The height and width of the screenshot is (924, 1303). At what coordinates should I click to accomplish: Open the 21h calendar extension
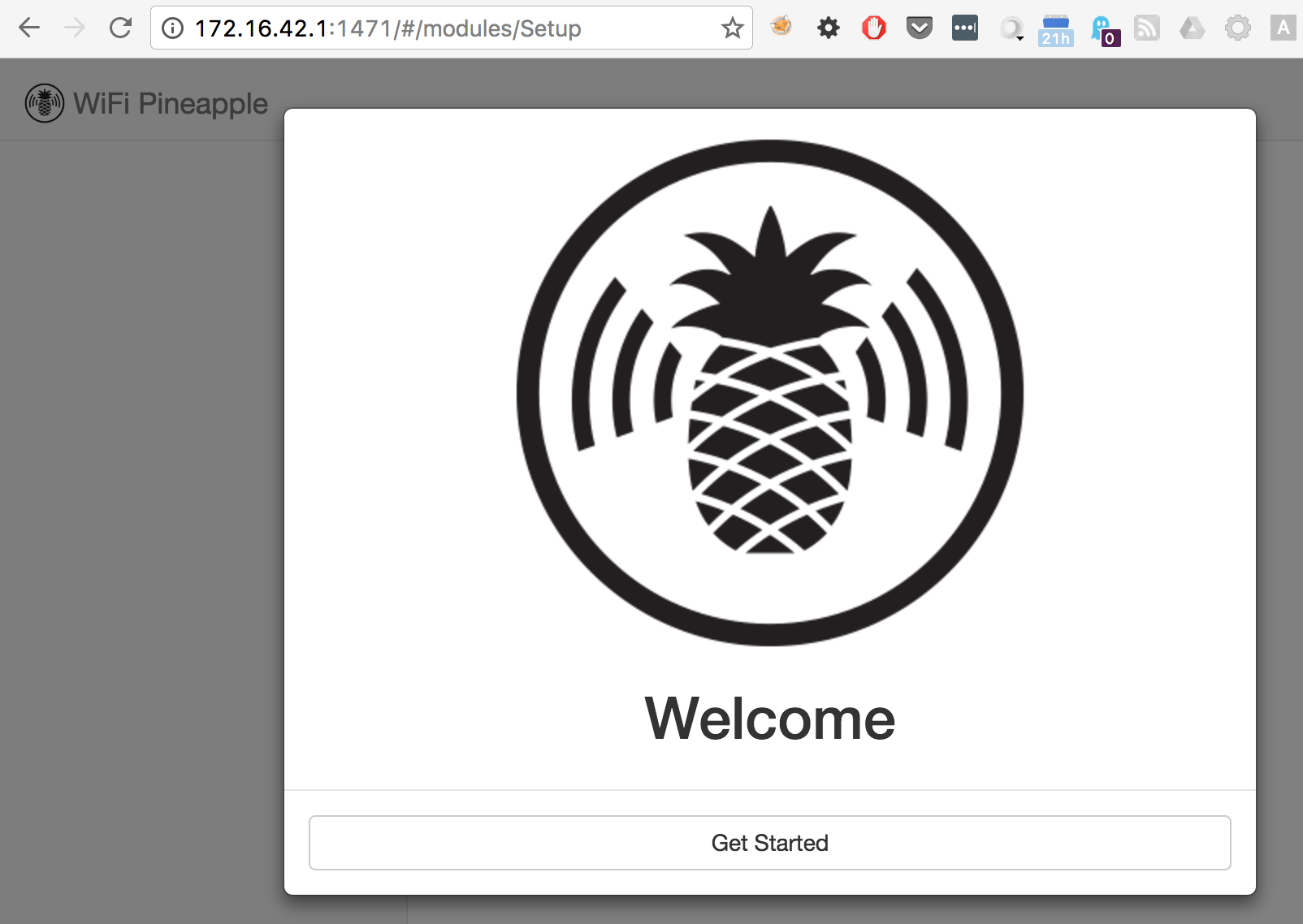tap(1056, 31)
